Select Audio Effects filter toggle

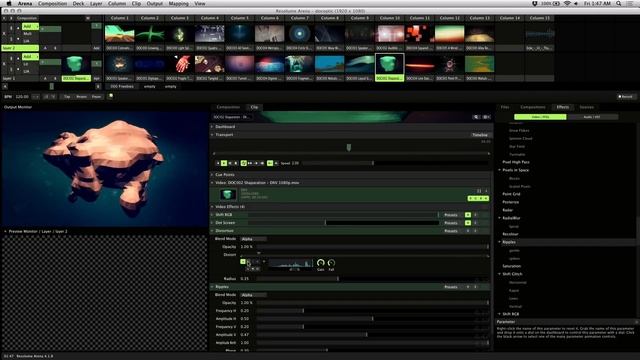click(592, 117)
